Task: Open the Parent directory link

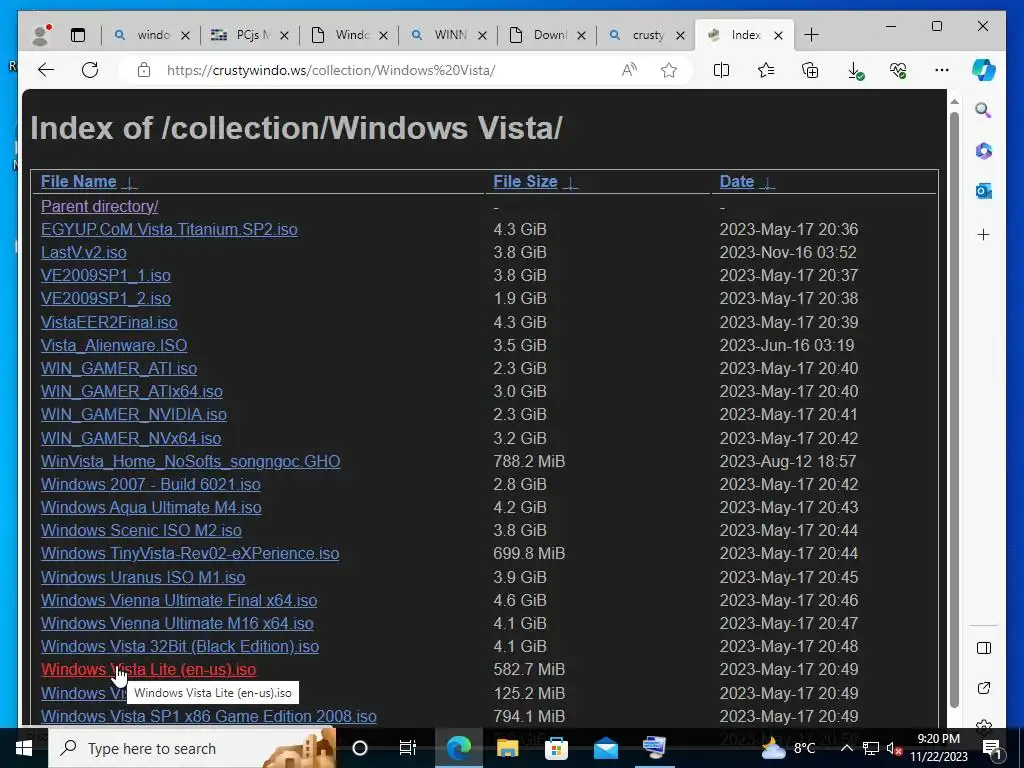Action: [99, 206]
